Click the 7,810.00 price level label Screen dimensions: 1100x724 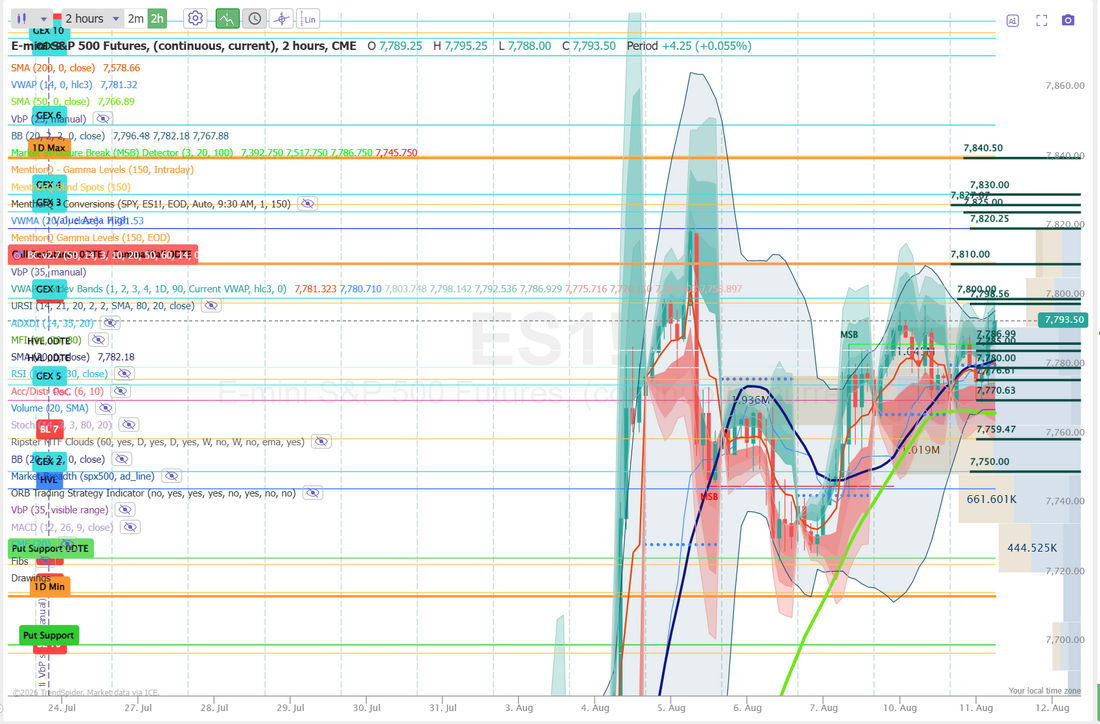[970, 254]
